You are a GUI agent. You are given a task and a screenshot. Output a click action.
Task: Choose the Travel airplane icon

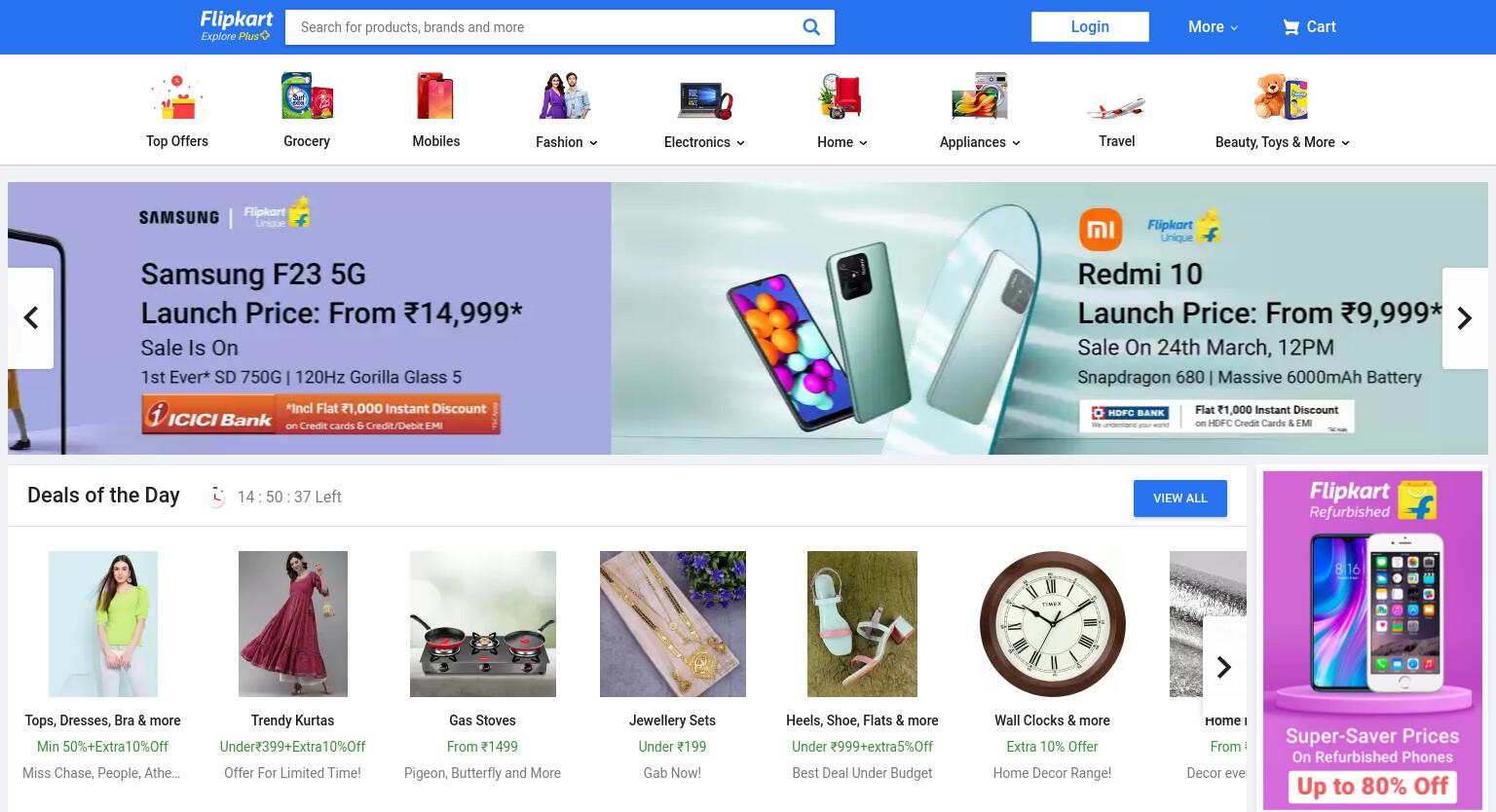pos(1116,105)
